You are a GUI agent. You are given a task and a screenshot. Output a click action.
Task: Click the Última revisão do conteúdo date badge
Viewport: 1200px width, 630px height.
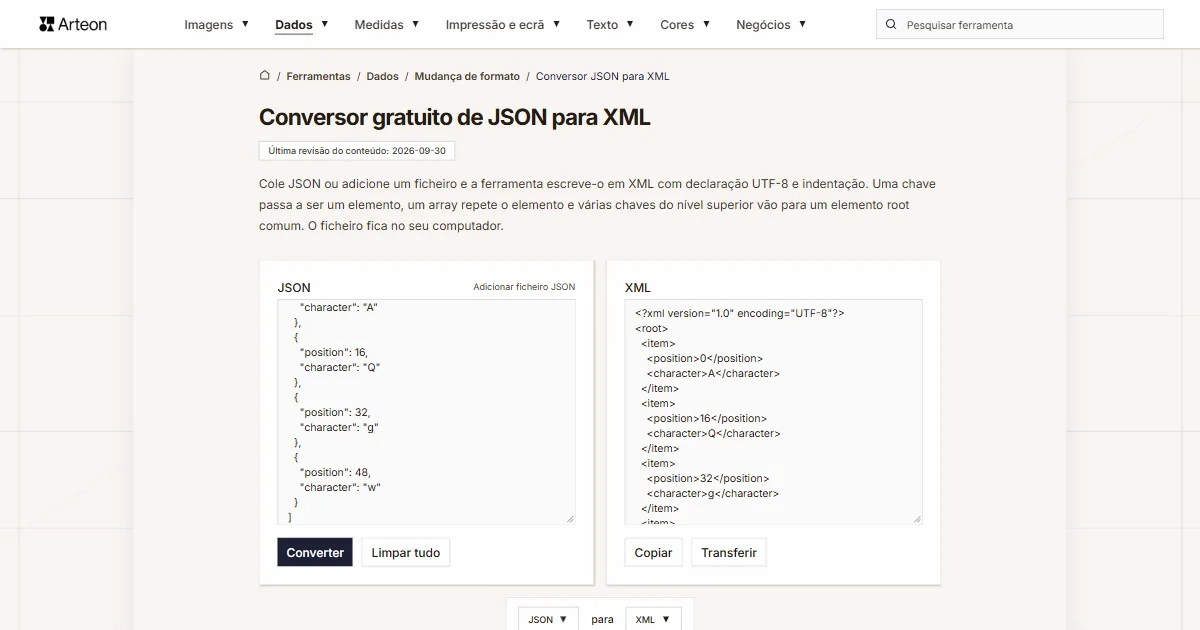pyautogui.click(x=357, y=151)
